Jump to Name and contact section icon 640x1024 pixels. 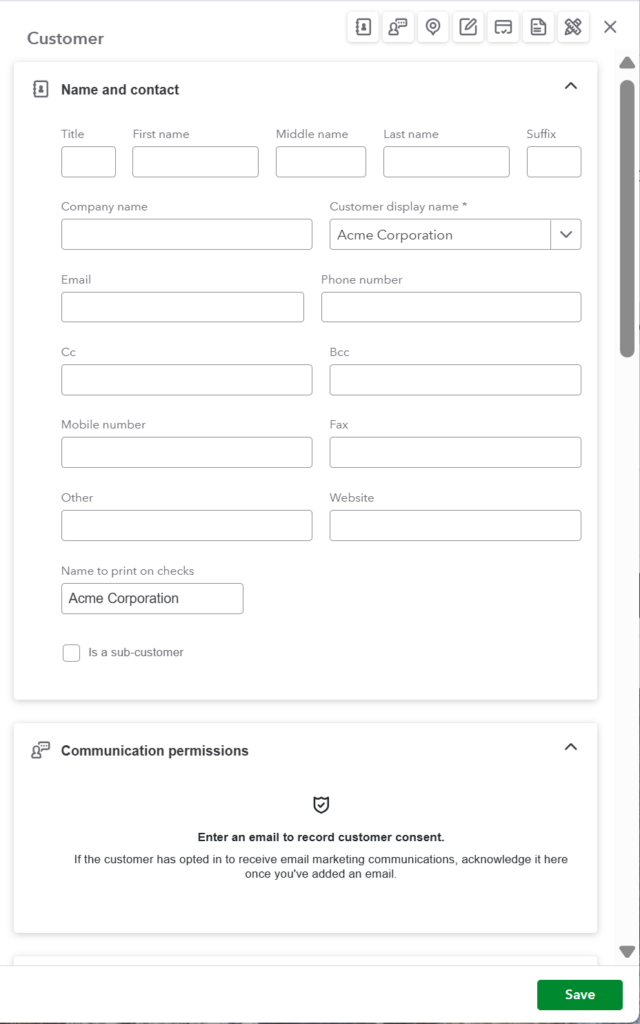[x=363, y=27]
